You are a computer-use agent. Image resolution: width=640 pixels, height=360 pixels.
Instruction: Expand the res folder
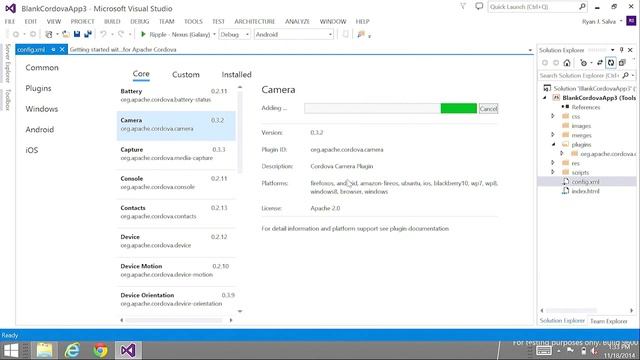[553, 162]
